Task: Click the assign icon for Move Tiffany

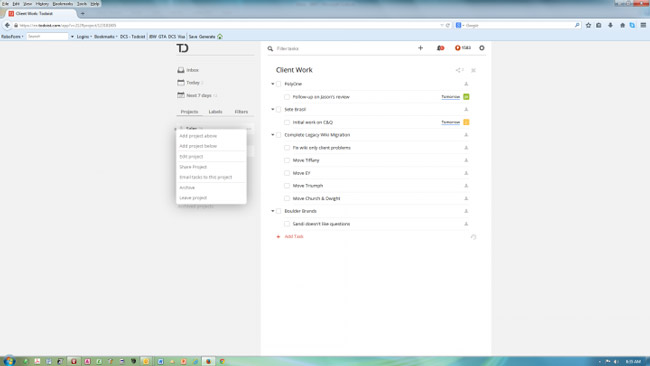Action: coord(466,160)
